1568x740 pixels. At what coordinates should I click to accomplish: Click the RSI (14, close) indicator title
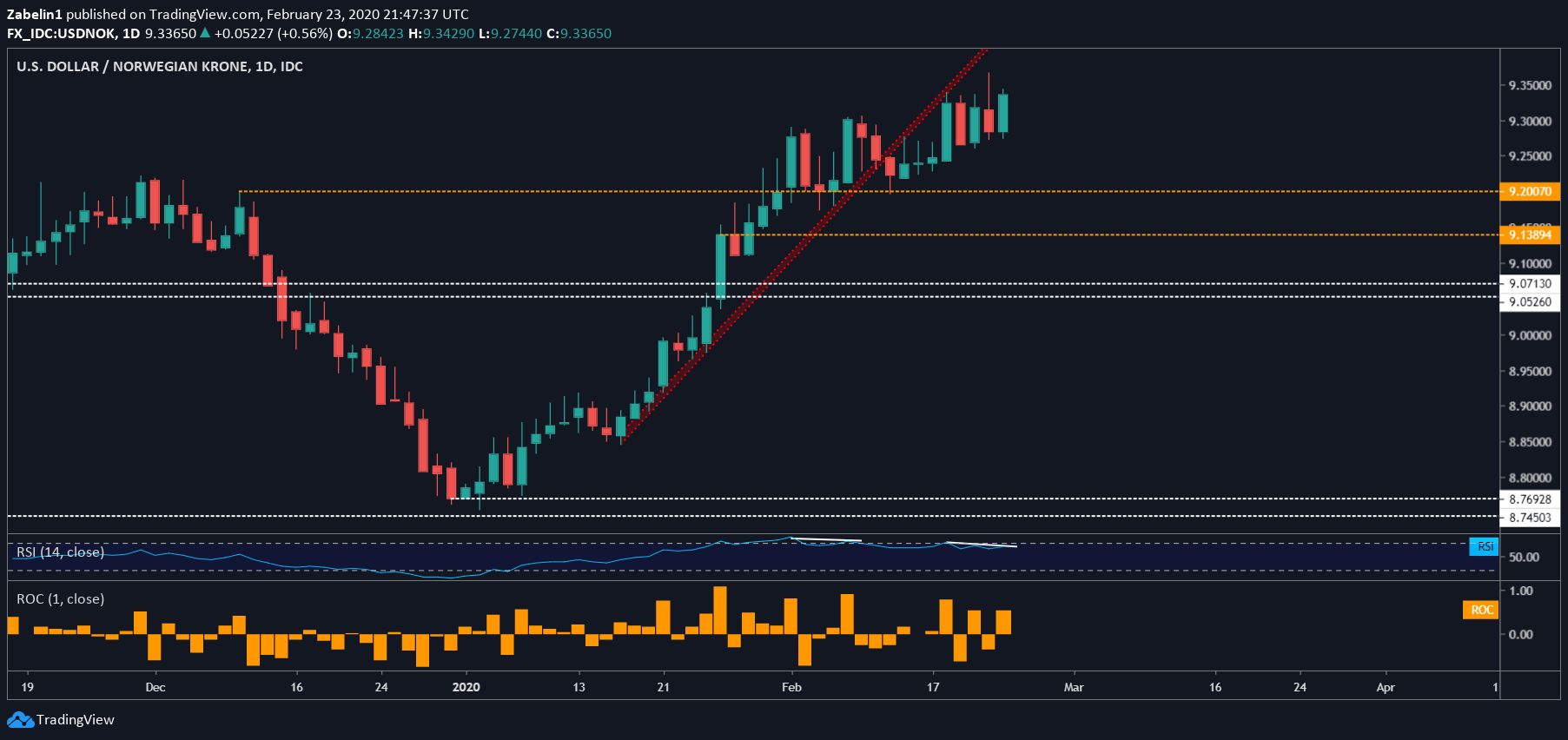point(60,552)
